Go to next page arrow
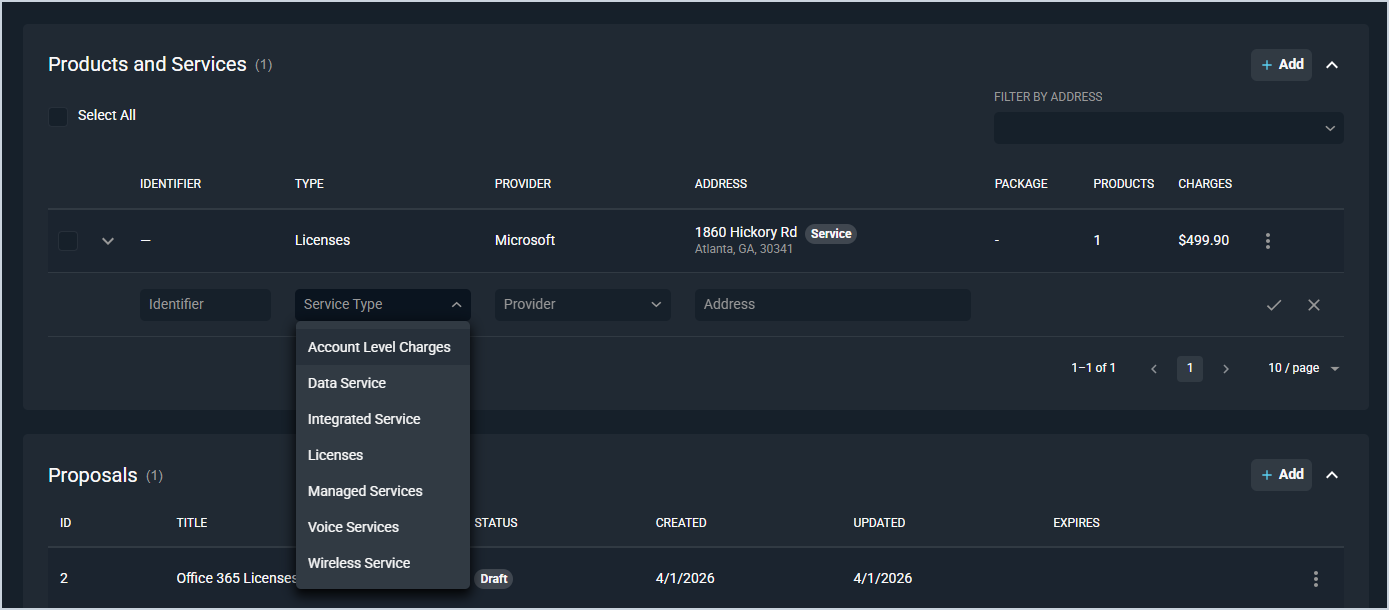Image resolution: width=1389 pixels, height=610 pixels. tap(1226, 369)
